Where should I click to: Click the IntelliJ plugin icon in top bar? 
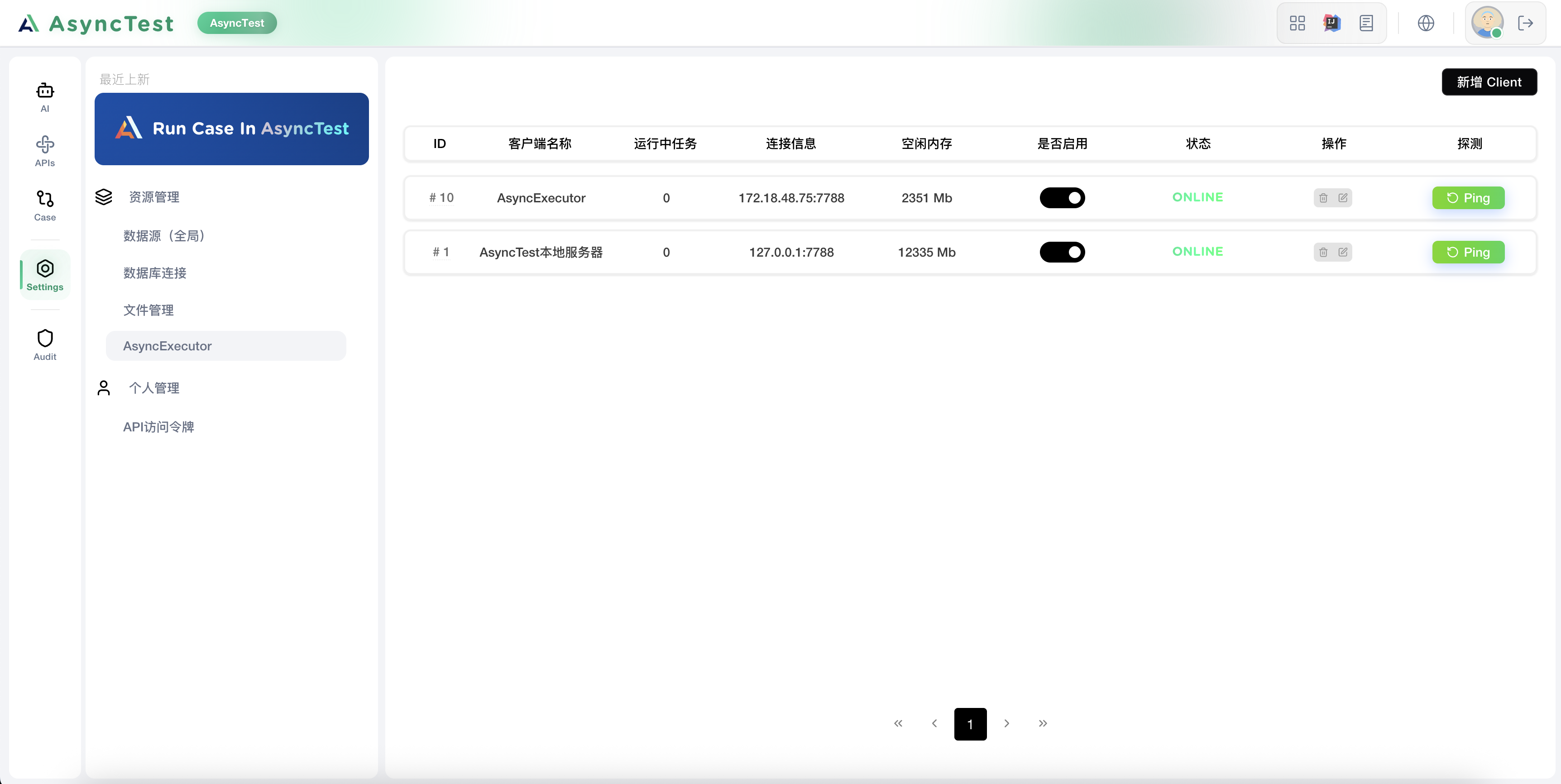pos(1331,23)
